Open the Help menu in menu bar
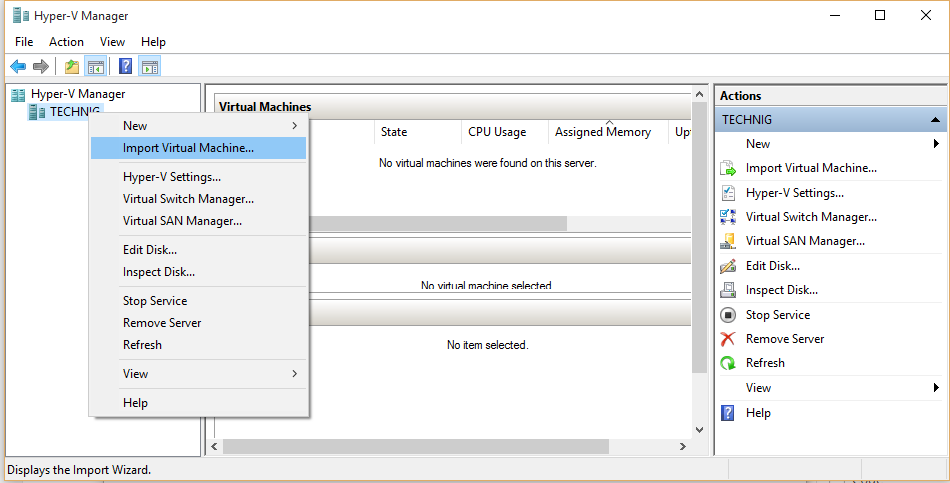The width and height of the screenshot is (950, 483). (153, 42)
